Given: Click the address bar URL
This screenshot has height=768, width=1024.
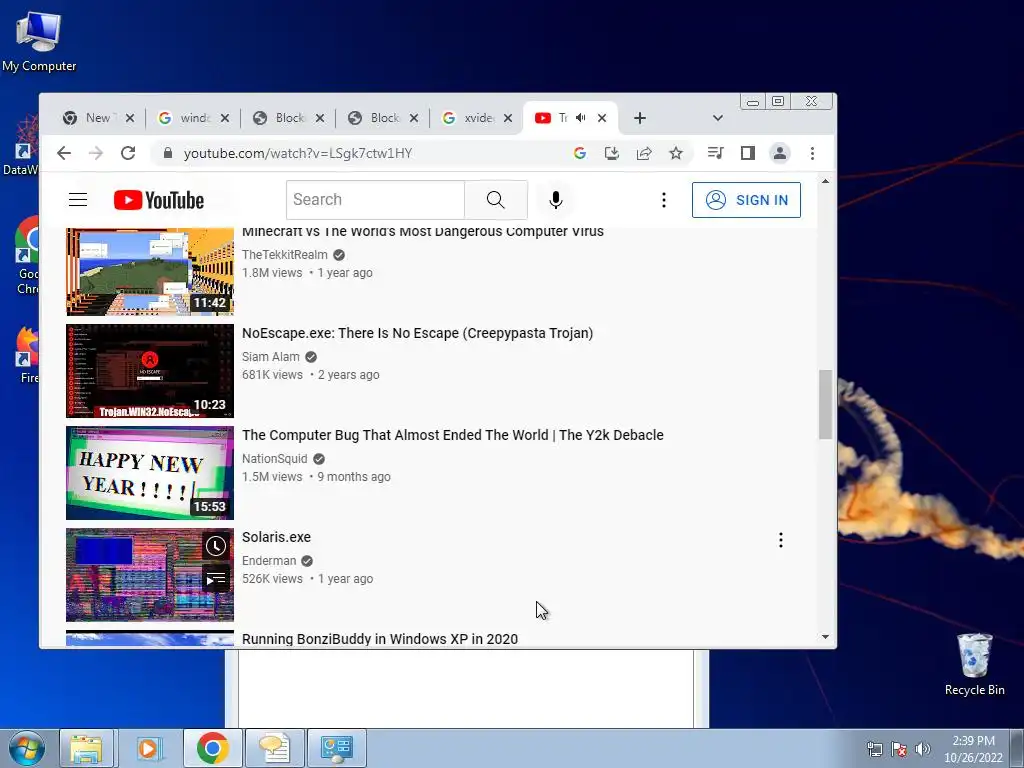Looking at the screenshot, I should pos(298,153).
